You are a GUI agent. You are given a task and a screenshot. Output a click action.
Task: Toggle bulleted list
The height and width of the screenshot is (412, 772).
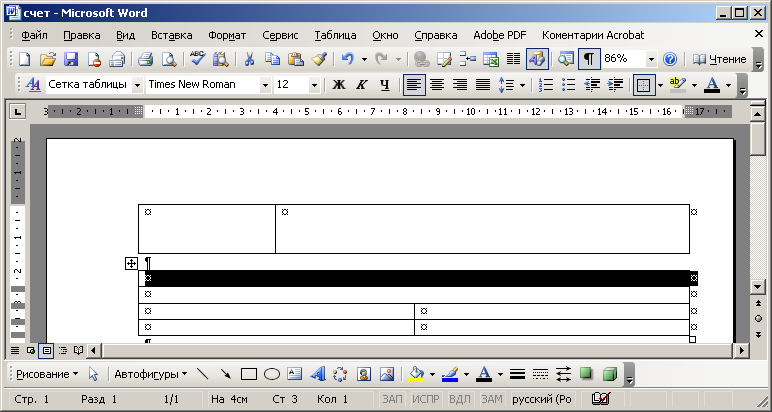click(569, 85)
